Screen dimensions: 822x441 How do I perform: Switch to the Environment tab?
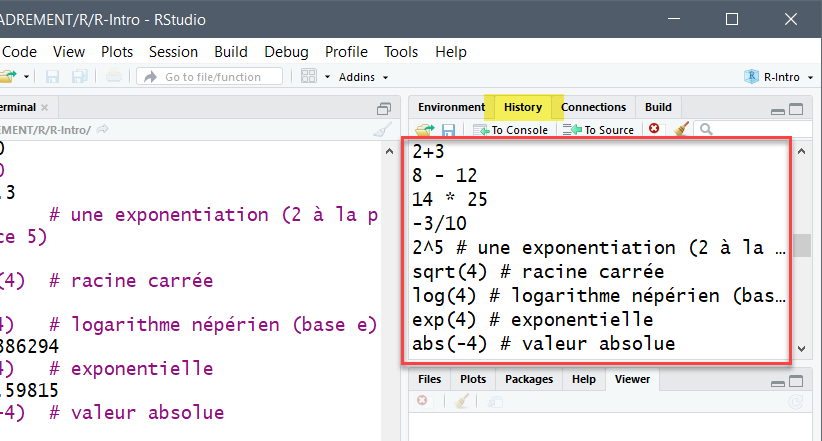[x=451, y=107]
